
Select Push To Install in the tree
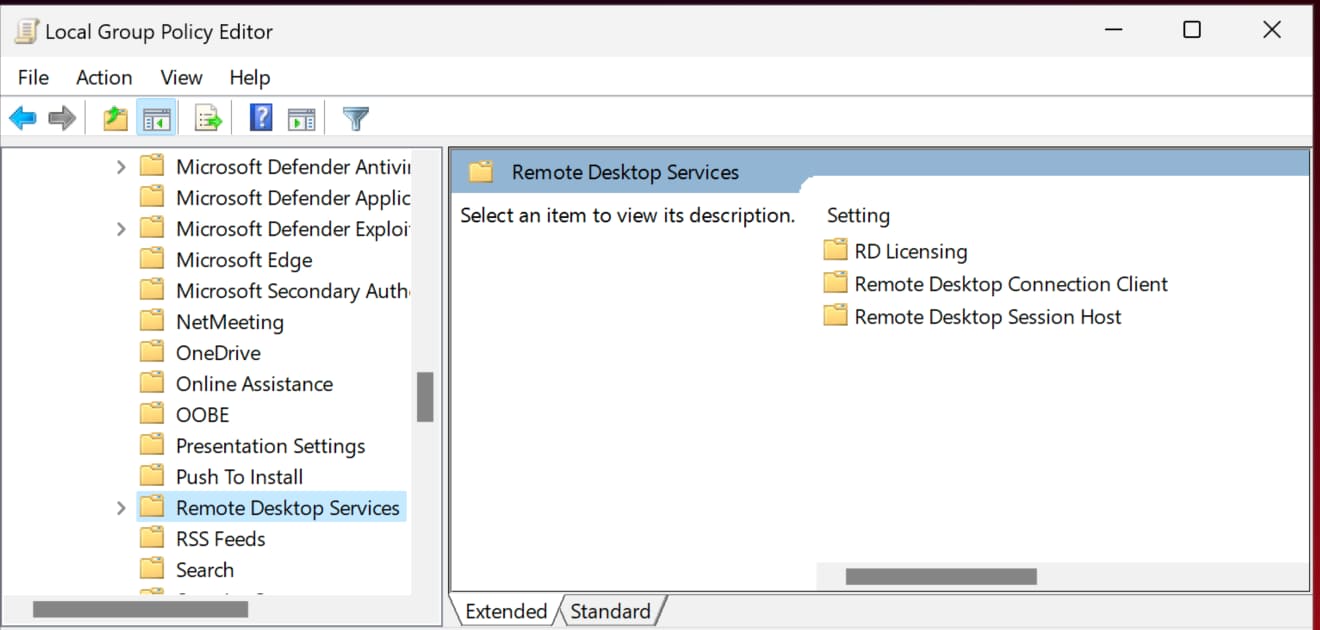[x=239, y=477]
